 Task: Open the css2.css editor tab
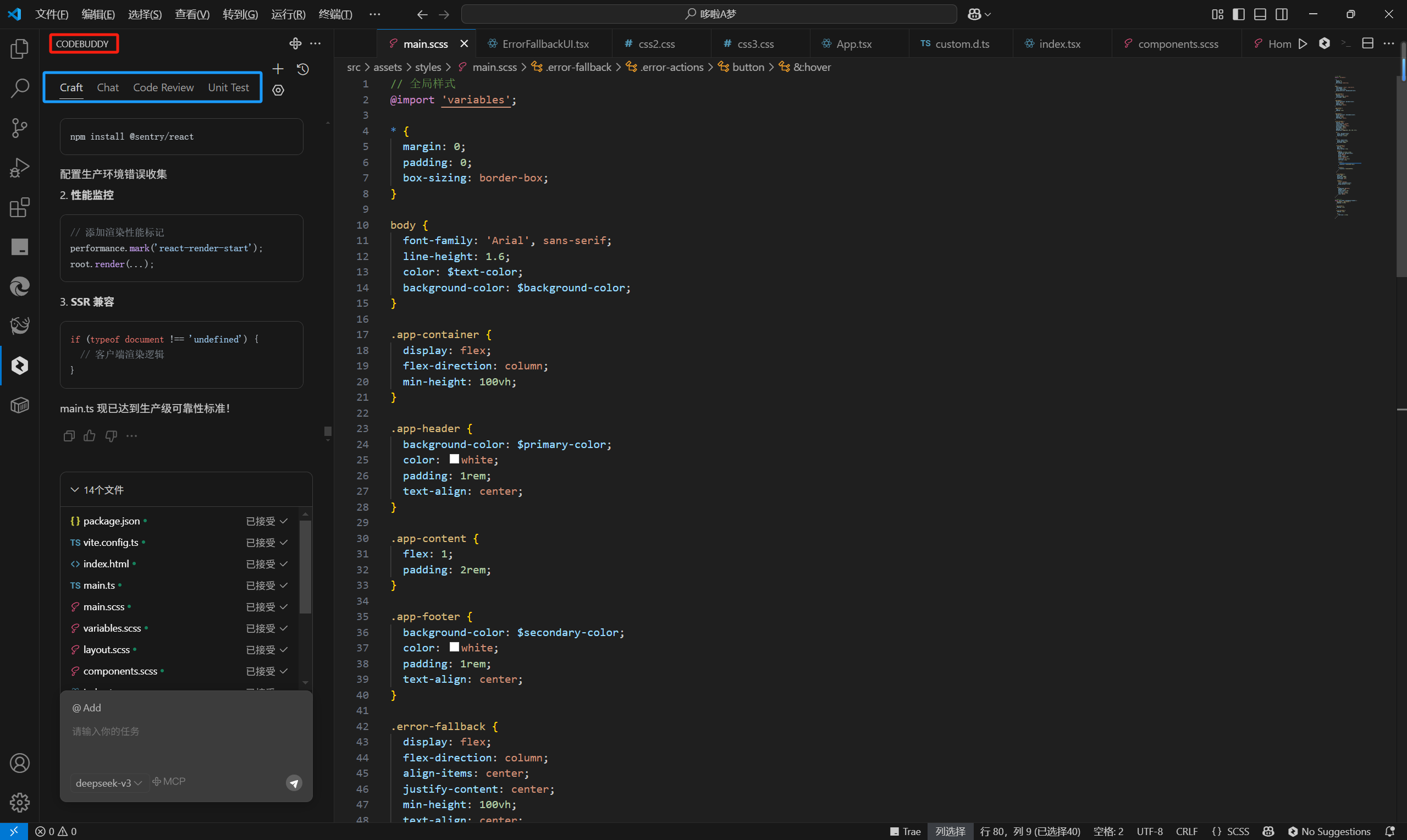pyautogui.click(x=656, y=43)
